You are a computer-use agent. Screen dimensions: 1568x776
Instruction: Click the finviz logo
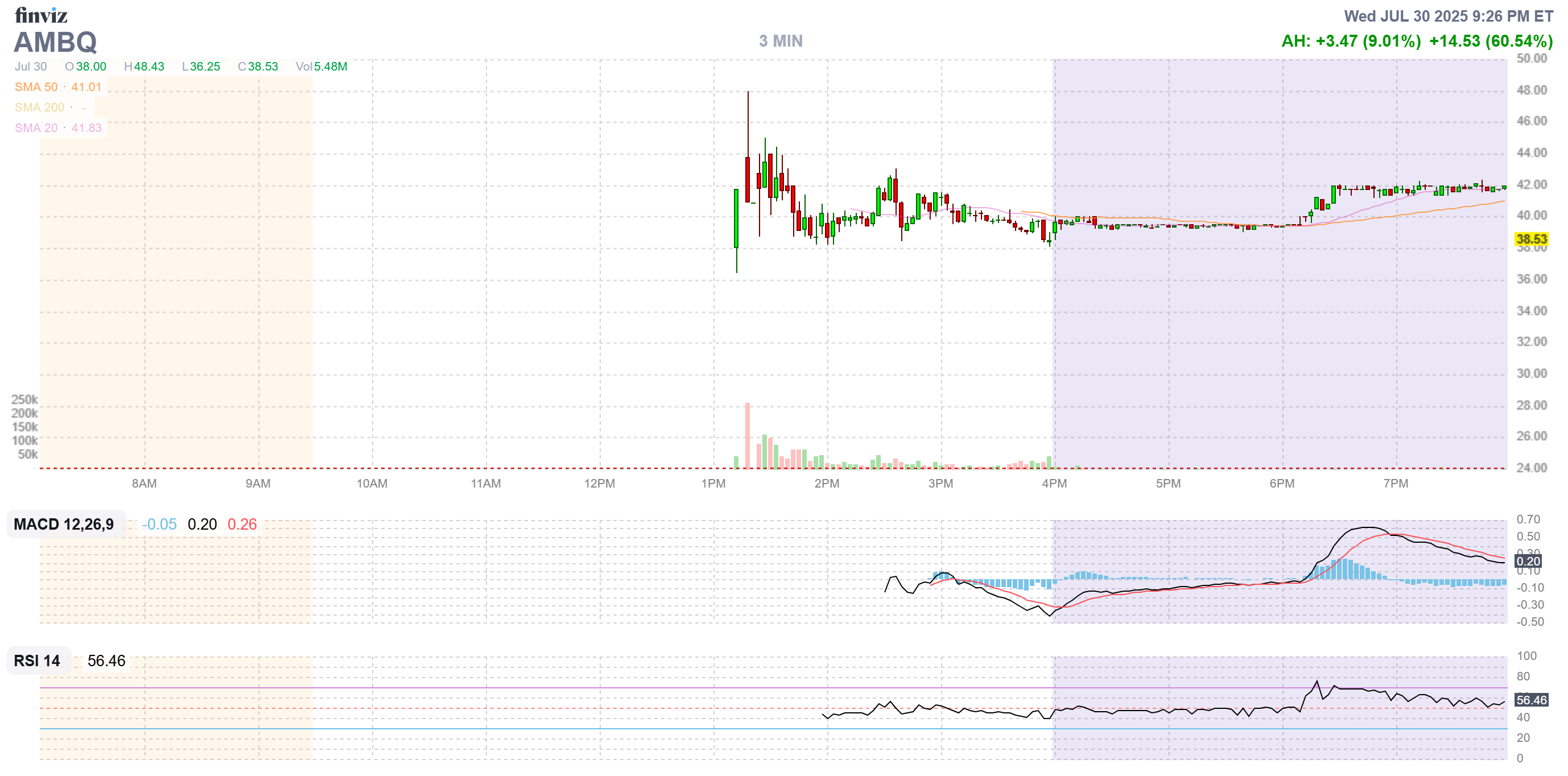pos(41,15)
